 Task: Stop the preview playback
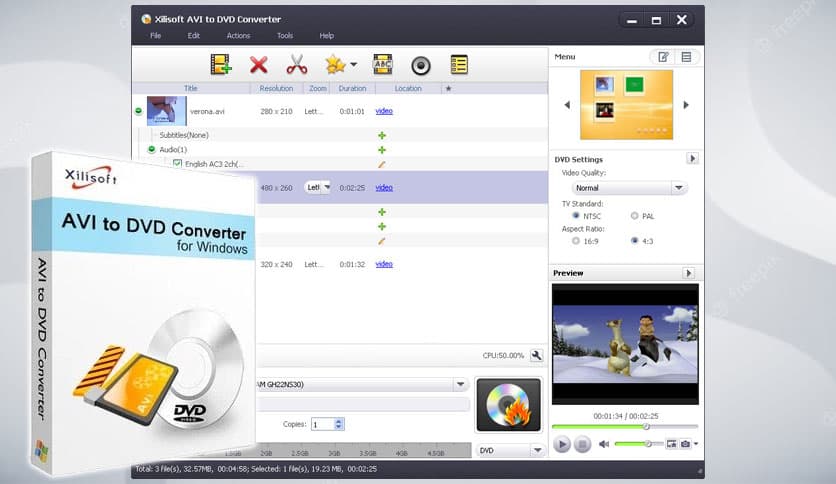[x=582, y=443]
